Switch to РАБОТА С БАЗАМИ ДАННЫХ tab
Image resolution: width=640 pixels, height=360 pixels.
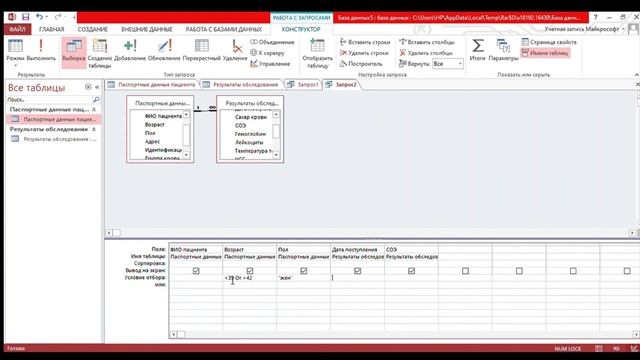pyautogui.click(x=224, y=29)
